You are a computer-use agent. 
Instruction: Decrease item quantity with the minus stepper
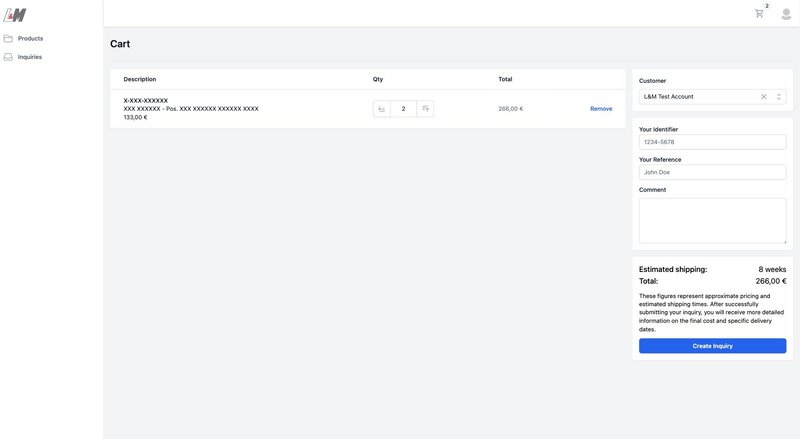[382, 109]
